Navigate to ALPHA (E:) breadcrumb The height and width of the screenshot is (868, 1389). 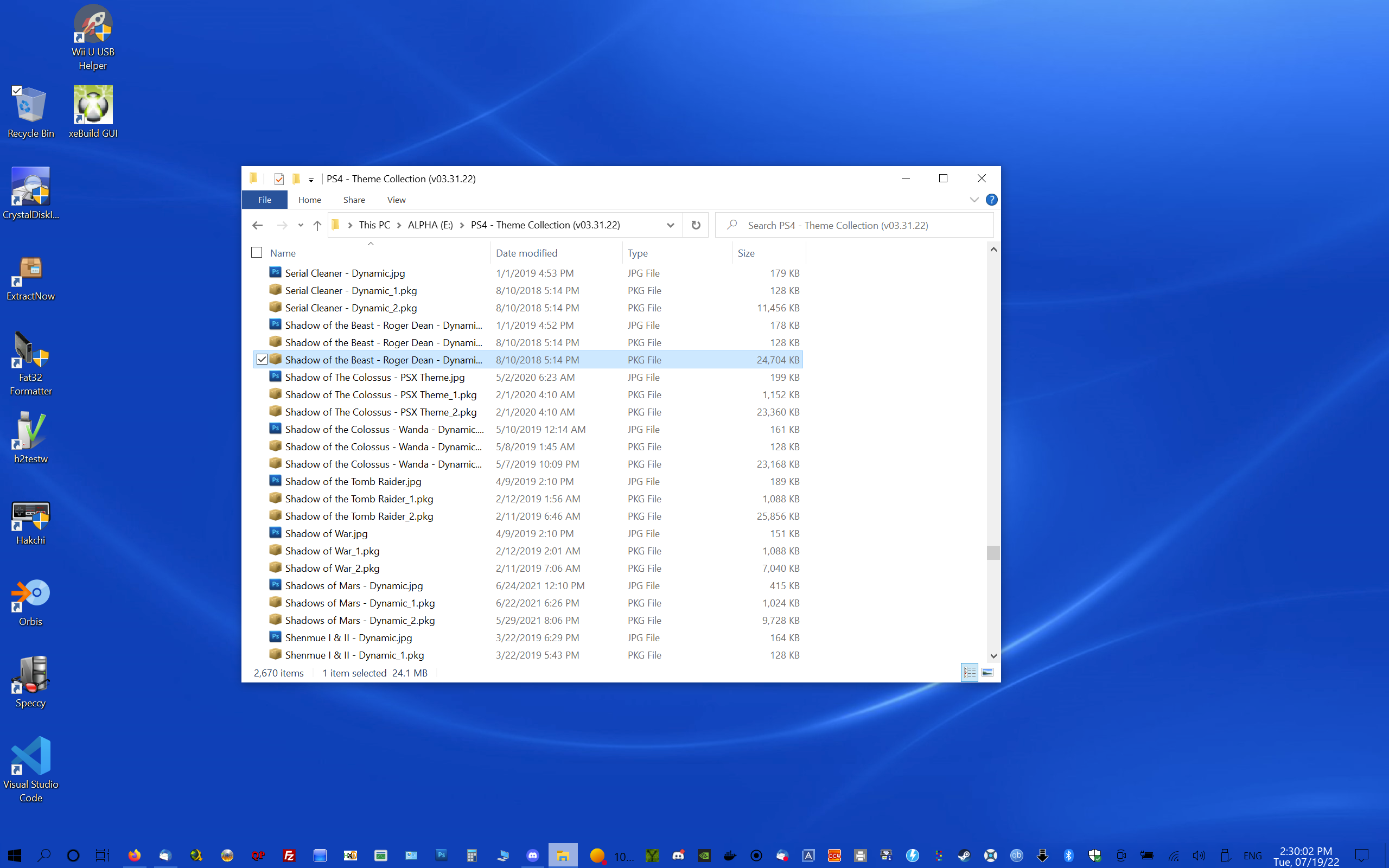coord(430,225)
